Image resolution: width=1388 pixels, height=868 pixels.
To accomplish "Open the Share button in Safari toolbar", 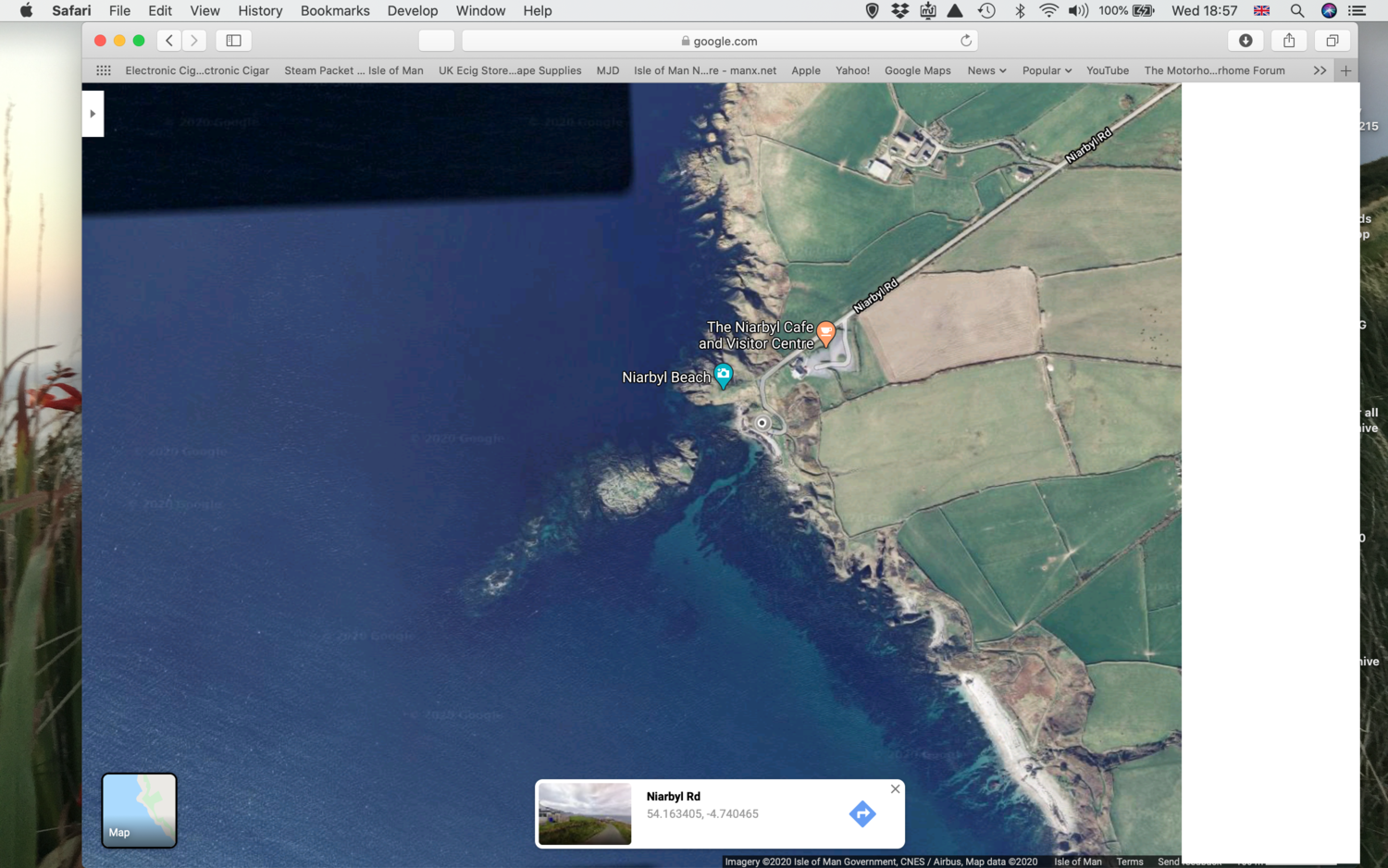I will click(1289, 41).
